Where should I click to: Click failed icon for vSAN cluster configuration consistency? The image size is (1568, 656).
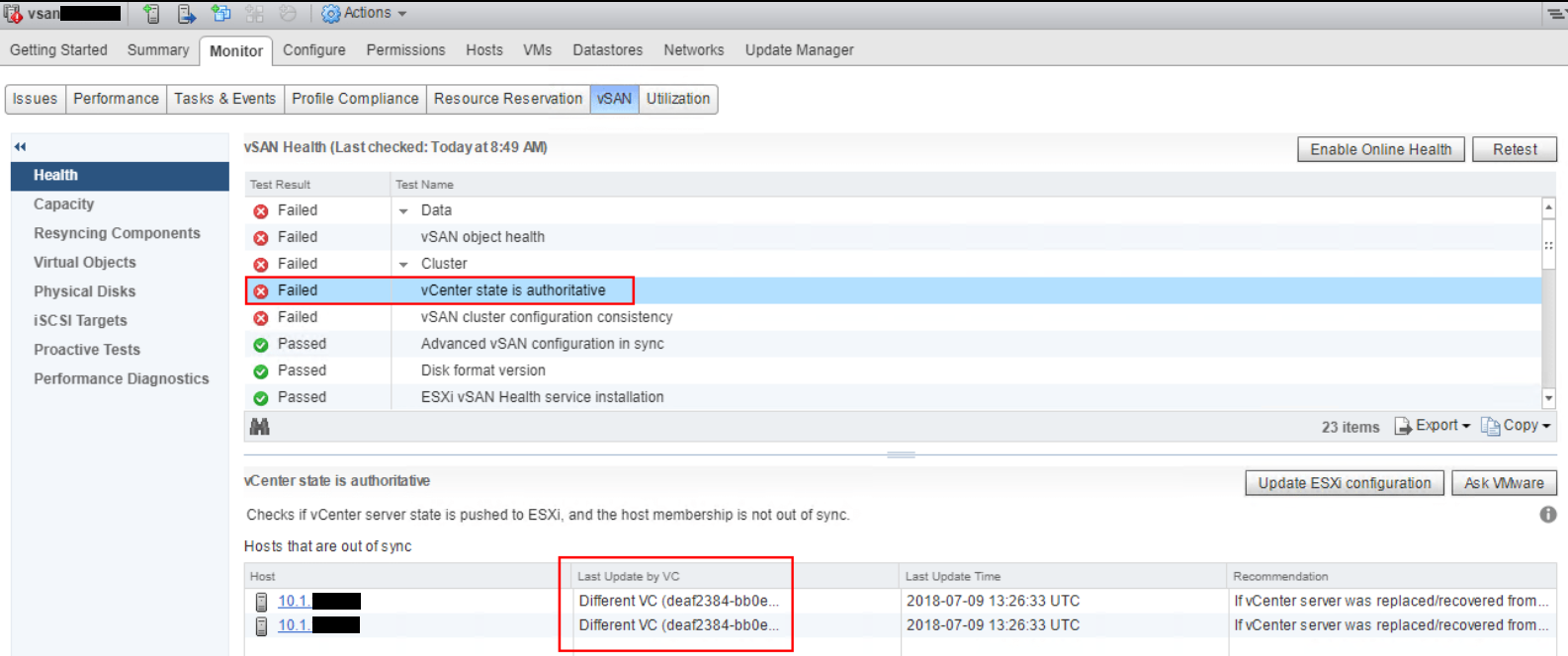[261, 318]
